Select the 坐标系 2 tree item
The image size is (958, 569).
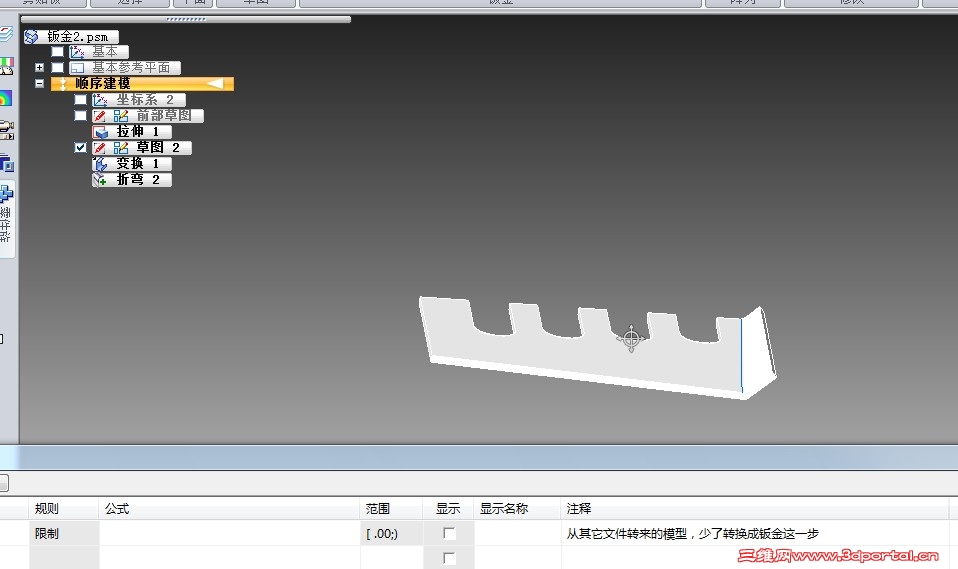pyautogui.click(x=139, y=100)
